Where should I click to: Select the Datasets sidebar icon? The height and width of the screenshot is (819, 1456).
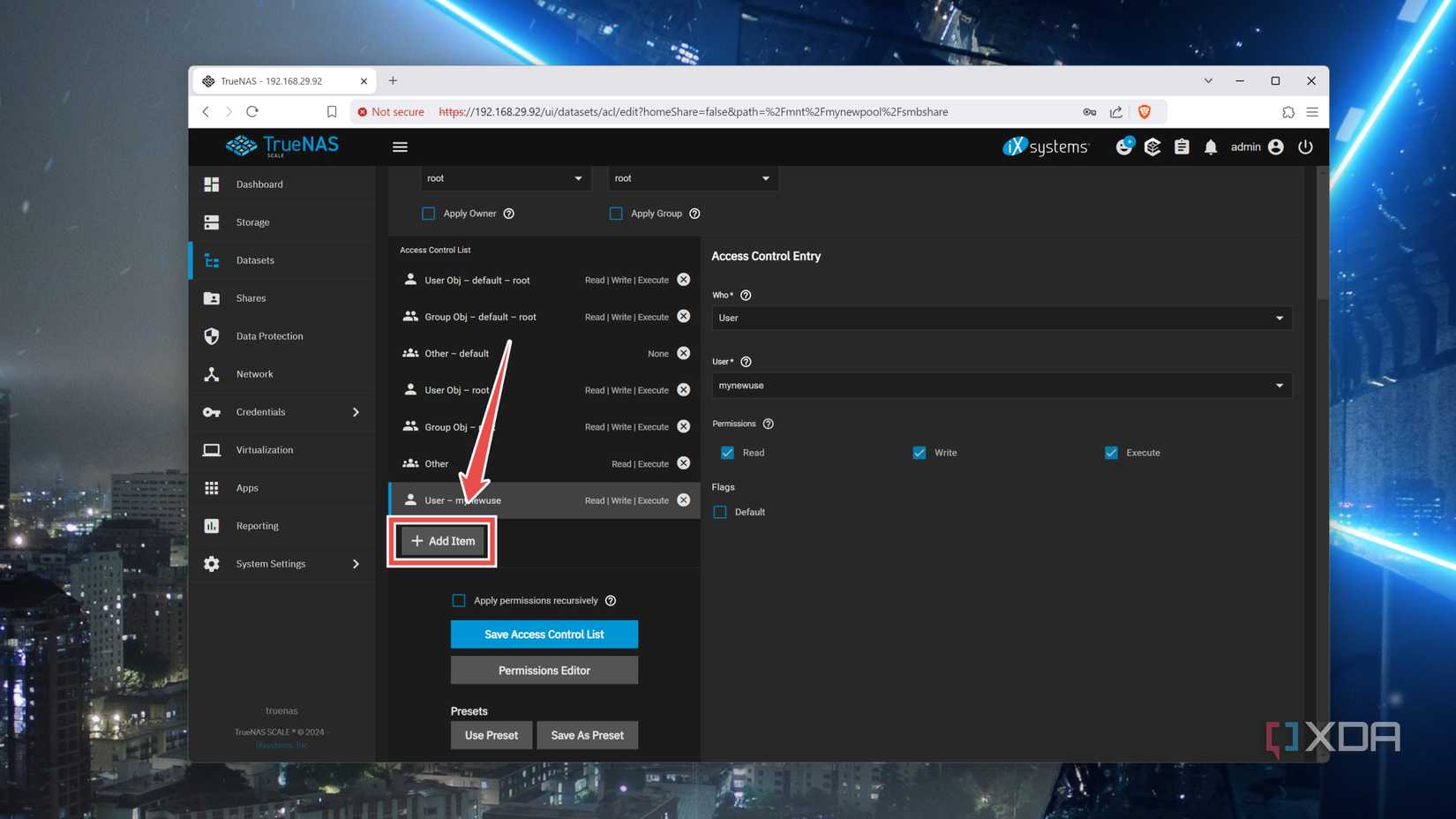(x=212, y=260)
